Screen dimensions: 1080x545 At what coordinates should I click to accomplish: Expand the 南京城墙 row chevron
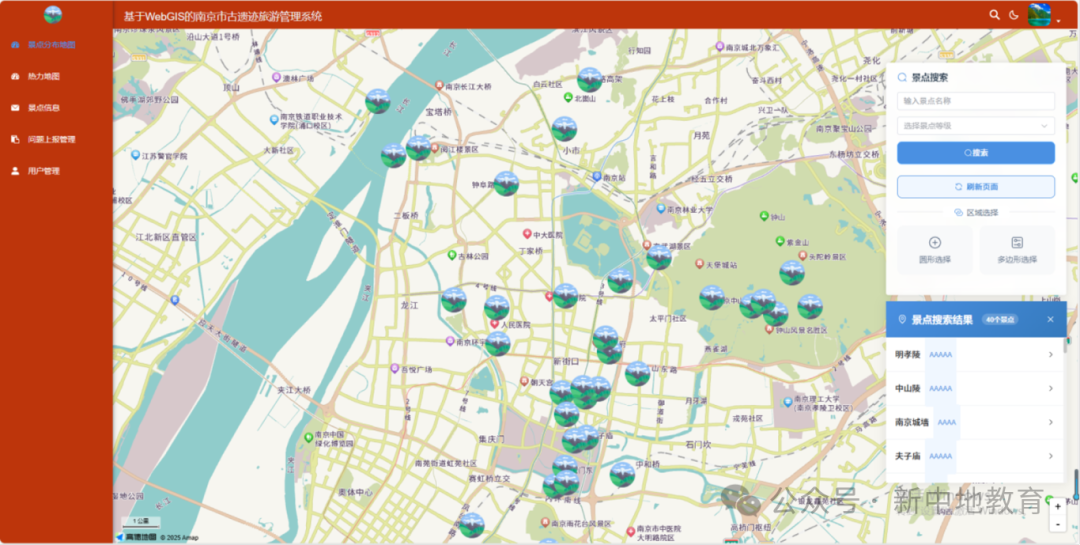[1050, 422]
